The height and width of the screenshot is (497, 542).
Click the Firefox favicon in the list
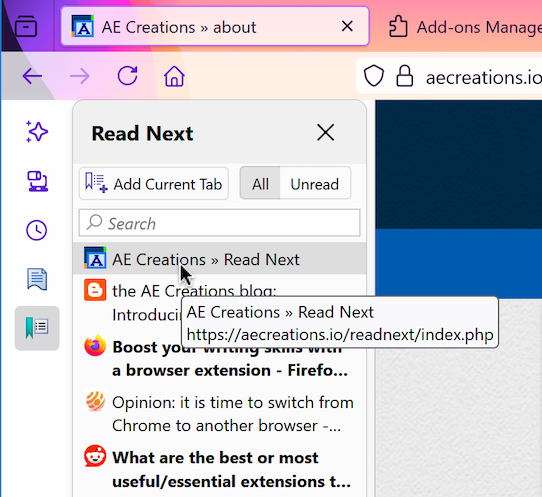coord(95,345)
